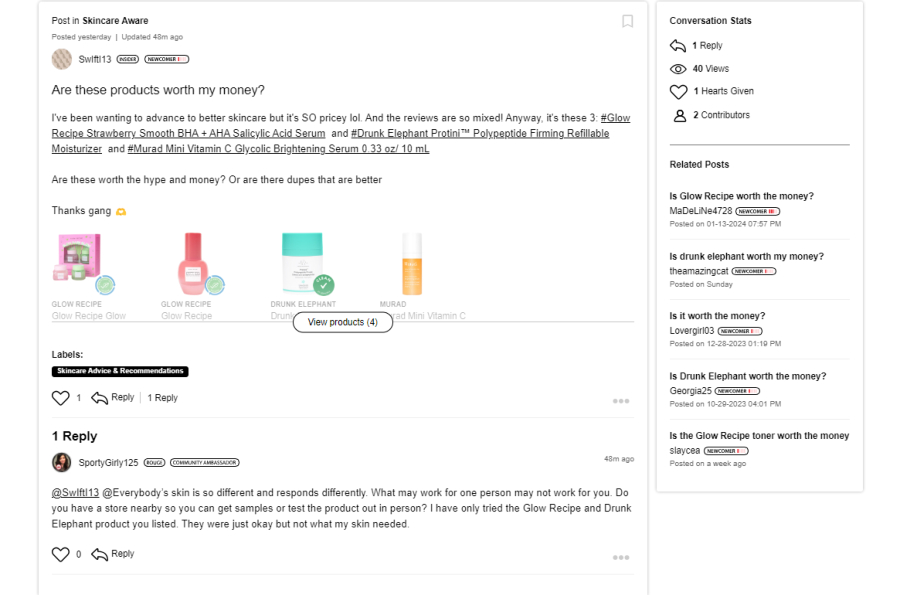
Task: Click the reply arrow icon under the original post
Action: tap(100, 398)
